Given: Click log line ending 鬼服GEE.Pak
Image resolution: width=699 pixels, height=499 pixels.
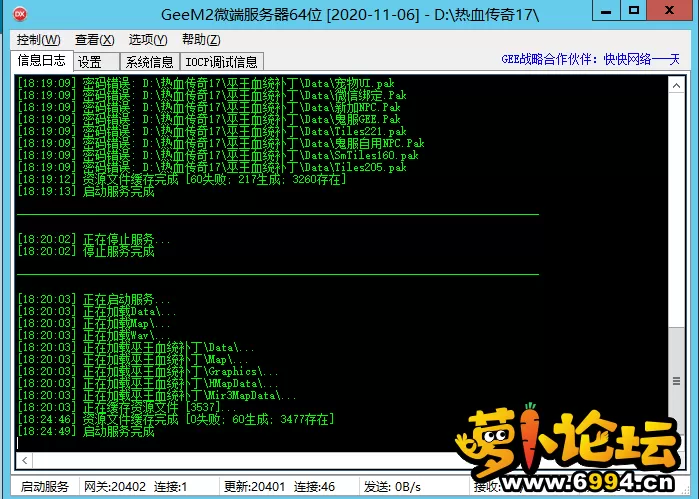Looking at the screenshot, I should (209, 119).
